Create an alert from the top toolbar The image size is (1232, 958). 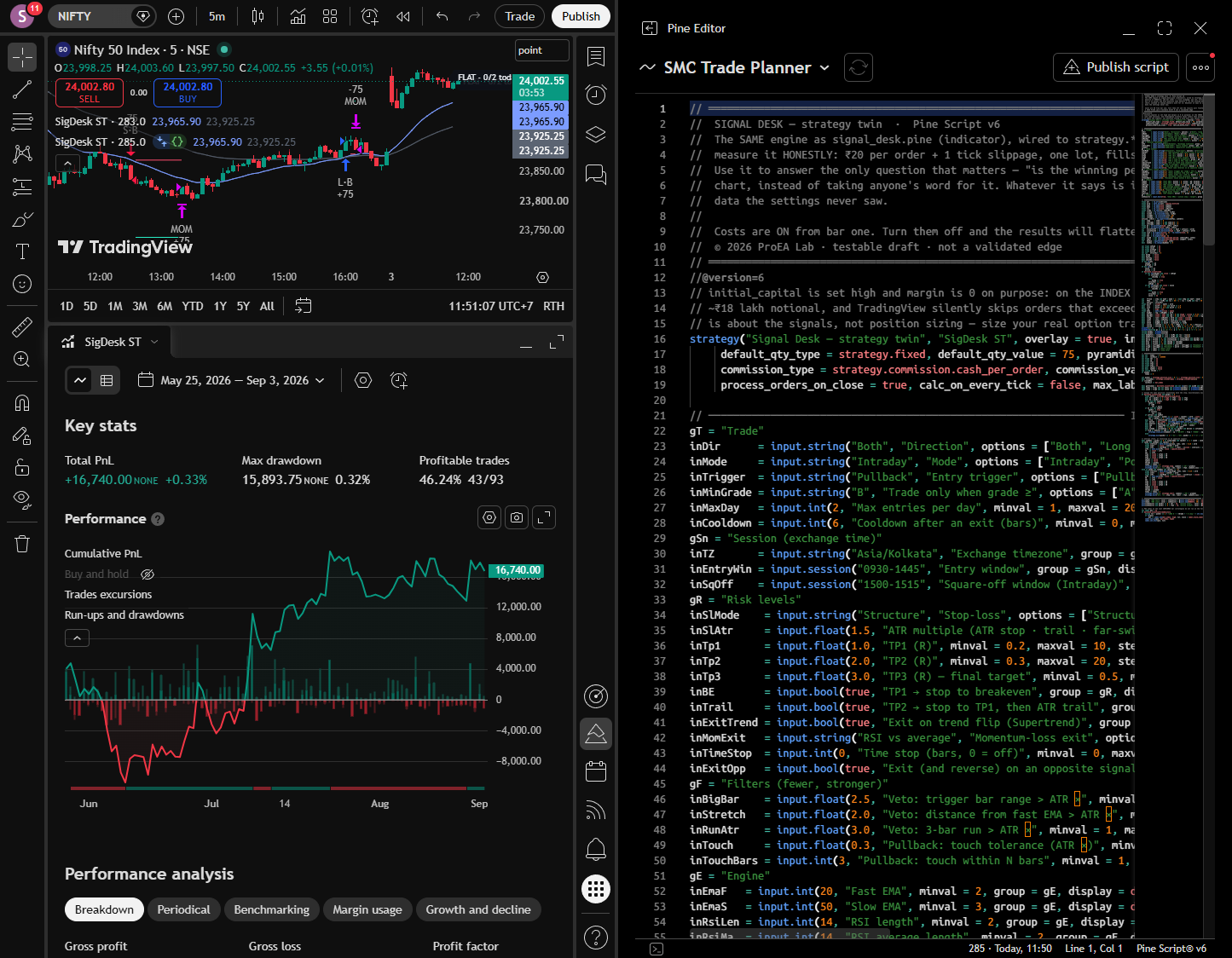369,16
